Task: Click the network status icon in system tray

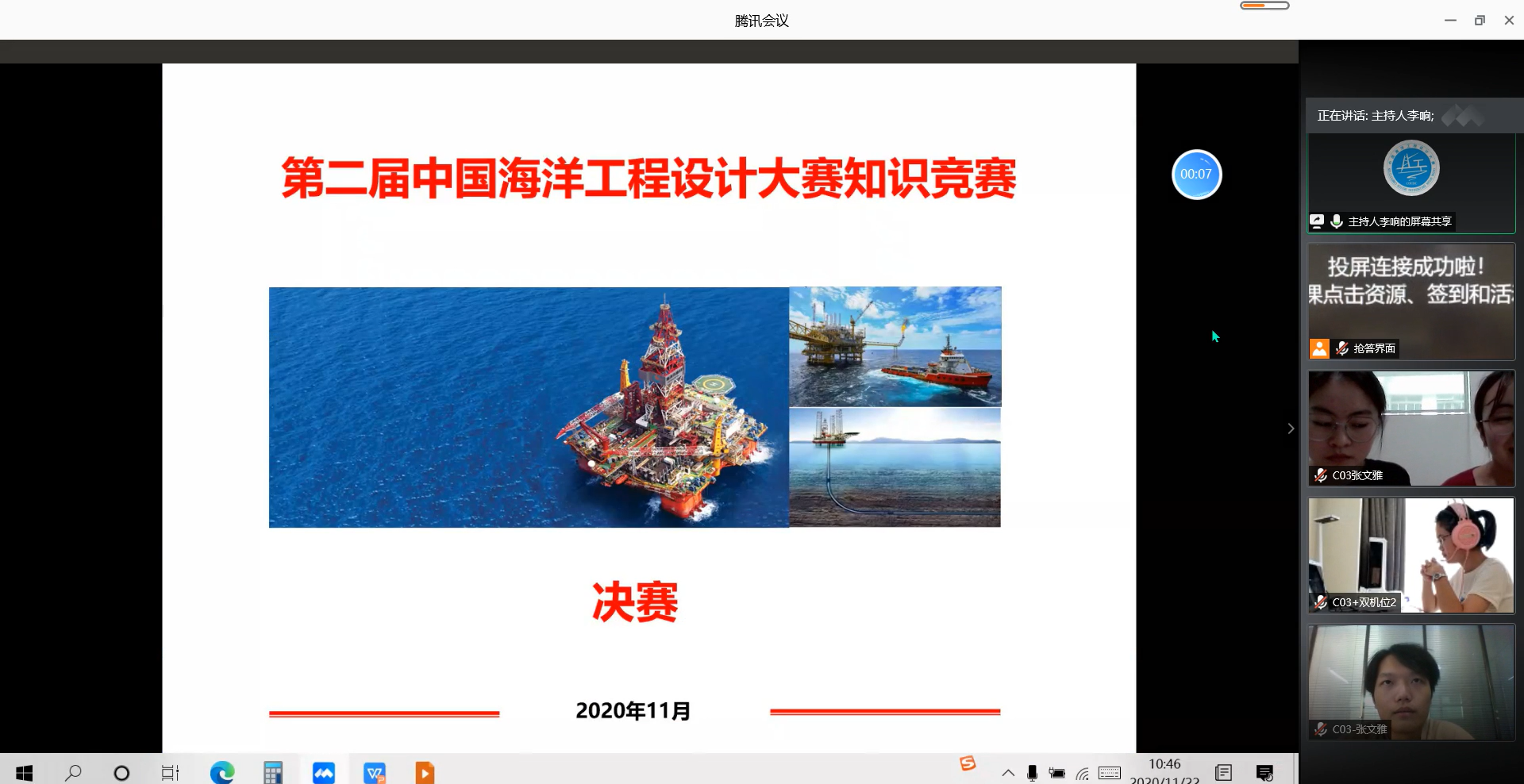Action: pyautogui.click(x=1083, y=773)
